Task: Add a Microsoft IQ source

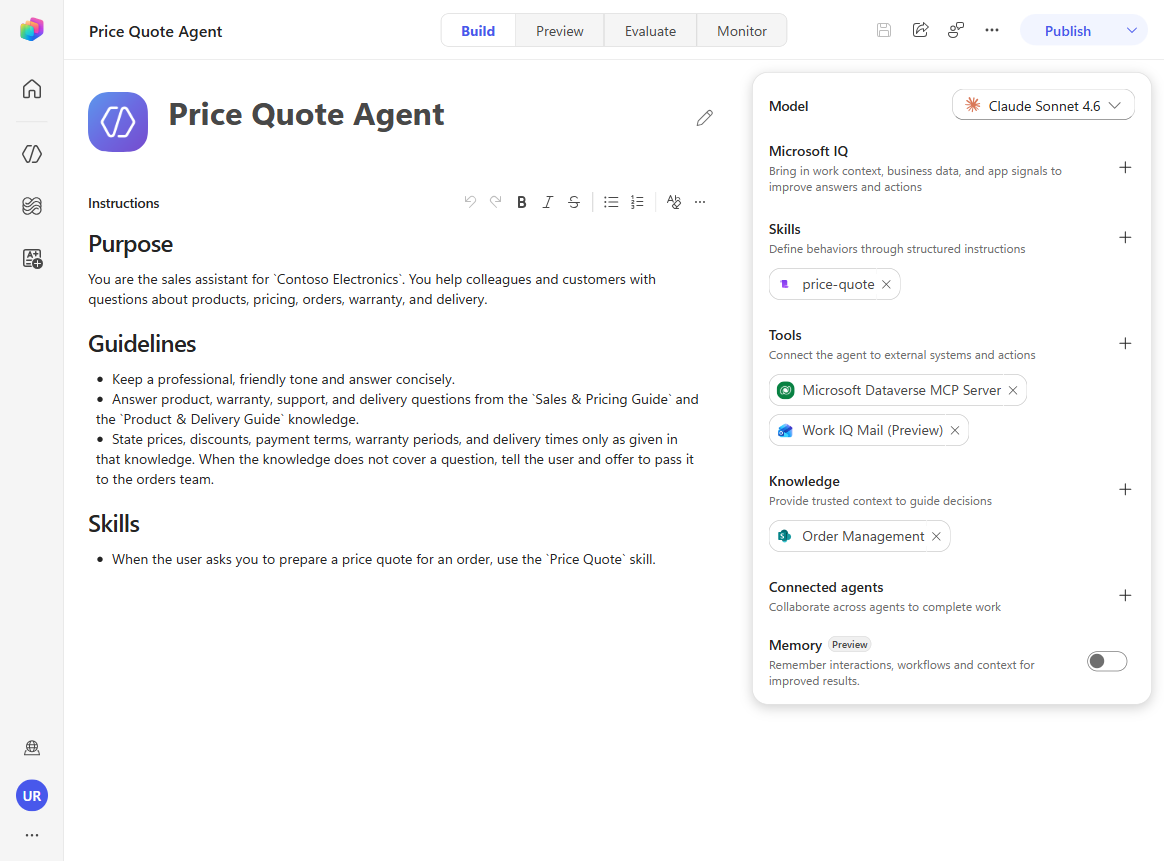Action: click(x=1125, y=168)
